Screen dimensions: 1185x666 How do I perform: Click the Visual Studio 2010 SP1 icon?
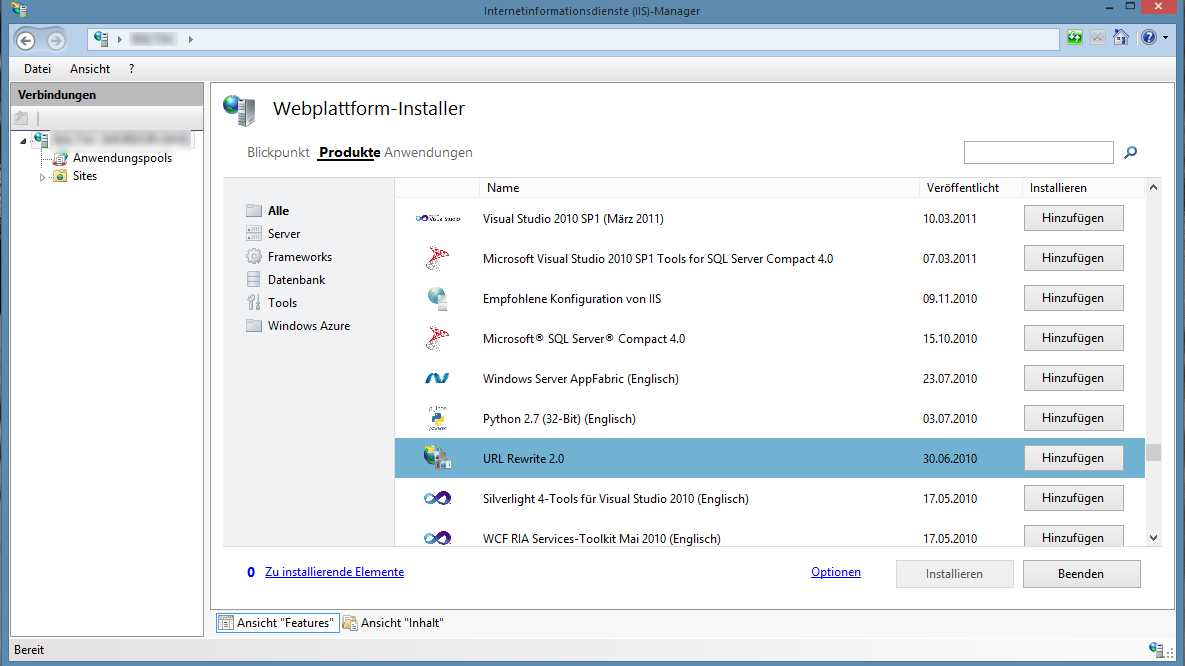438,218
